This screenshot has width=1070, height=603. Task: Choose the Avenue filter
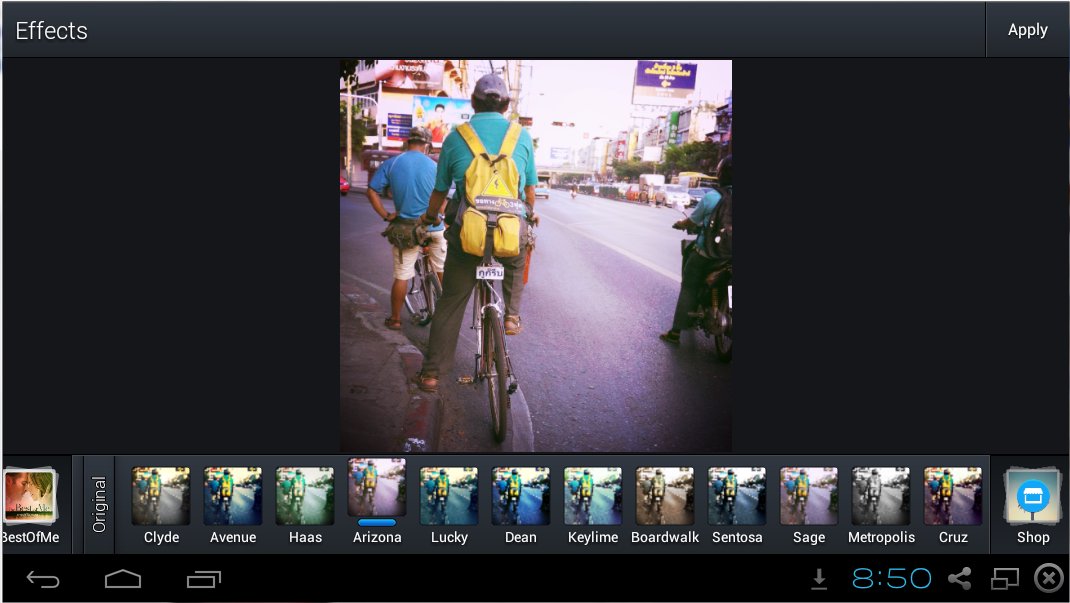233,505
